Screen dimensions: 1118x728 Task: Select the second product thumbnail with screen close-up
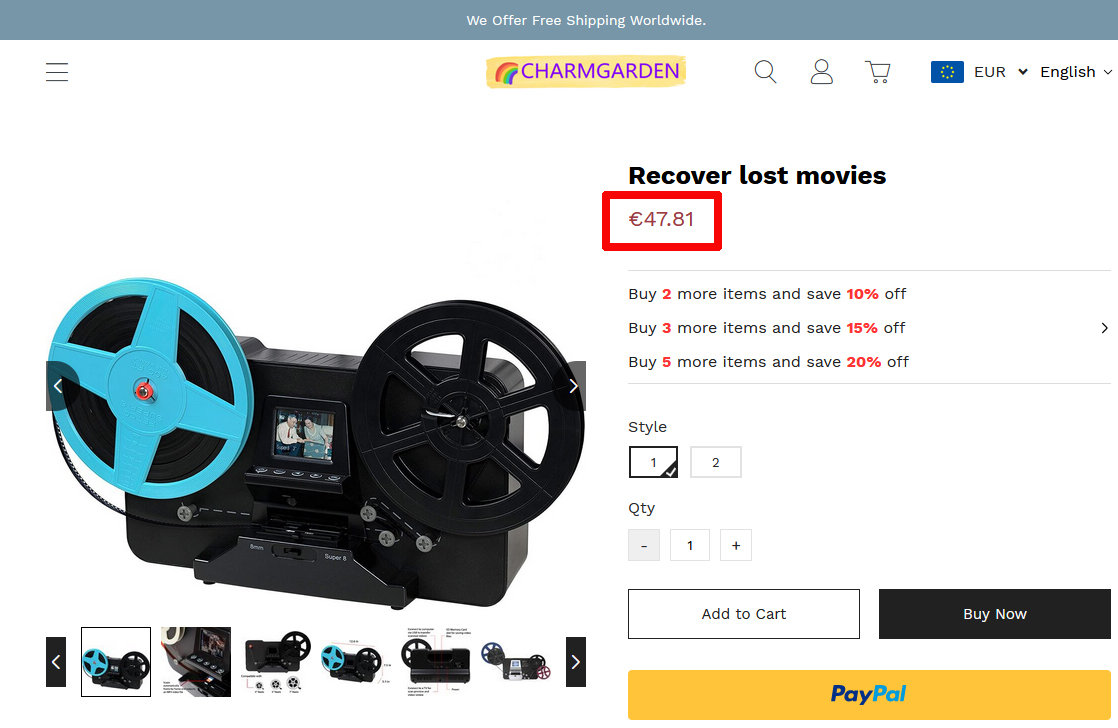(x=196, y=662)
